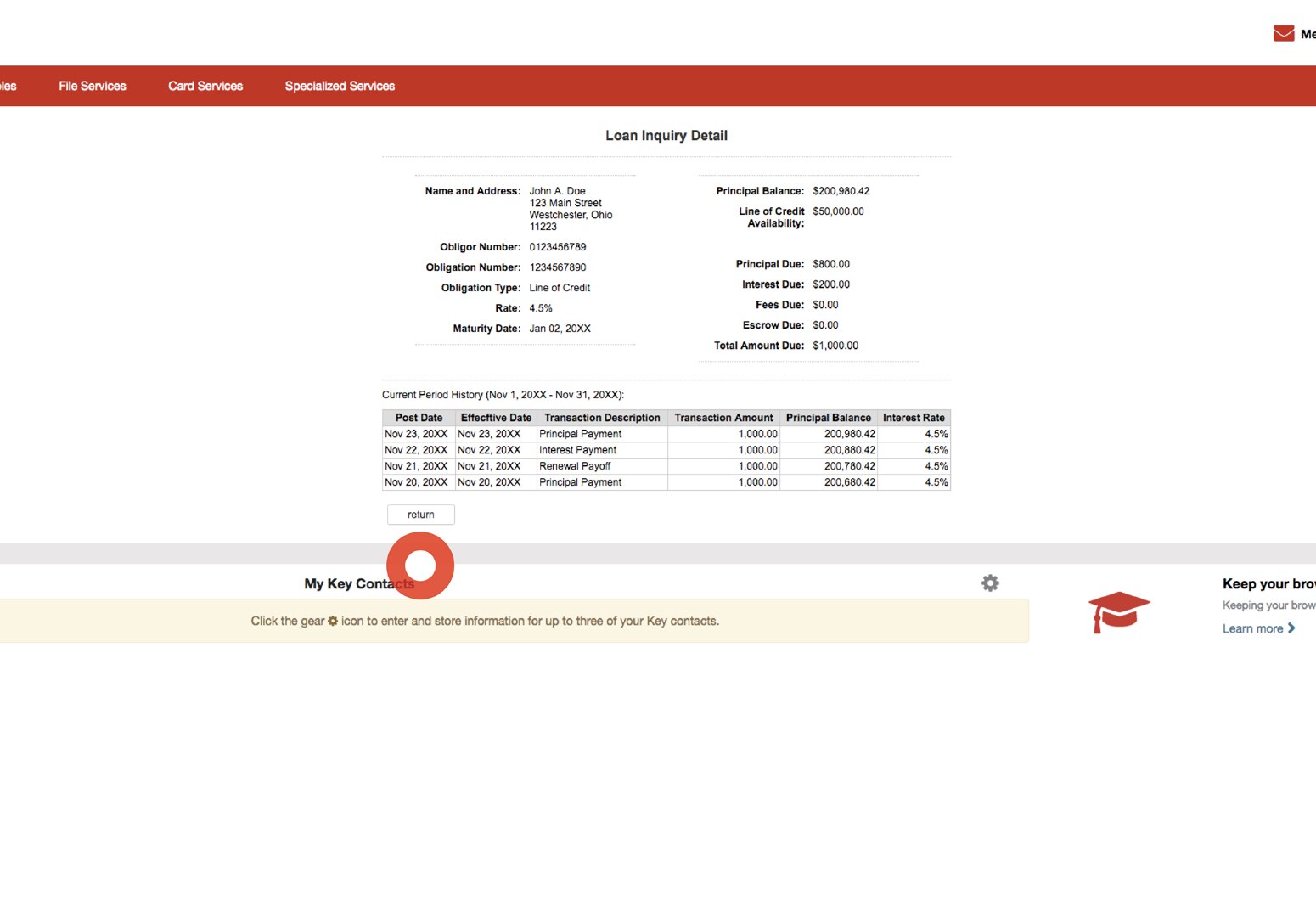The height and width of the screenshot is (923, 1316).
Task: Click the return button below the history table
Action: [420, 515]
